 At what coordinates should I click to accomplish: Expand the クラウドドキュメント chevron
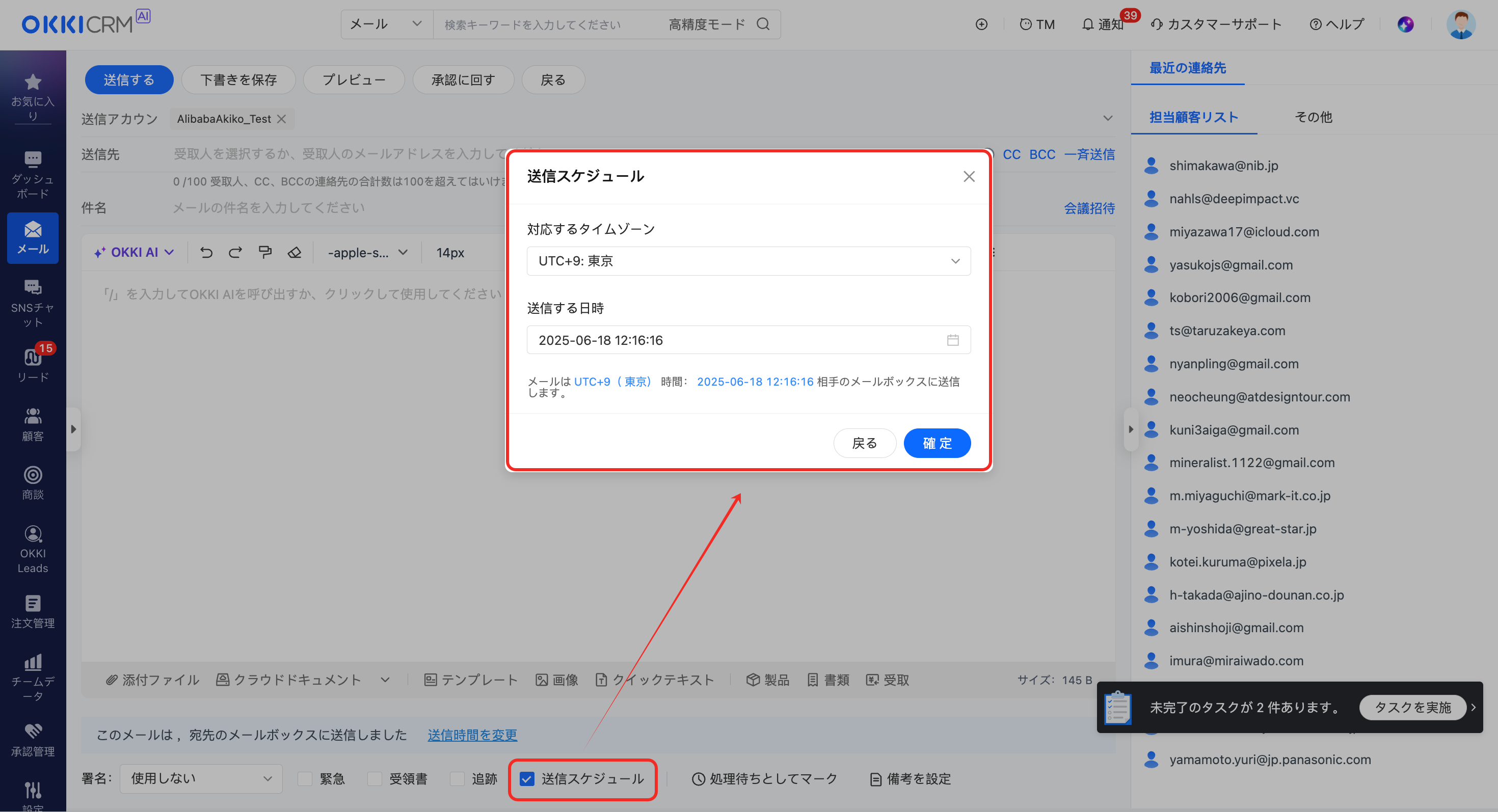(x=385, y=680)
